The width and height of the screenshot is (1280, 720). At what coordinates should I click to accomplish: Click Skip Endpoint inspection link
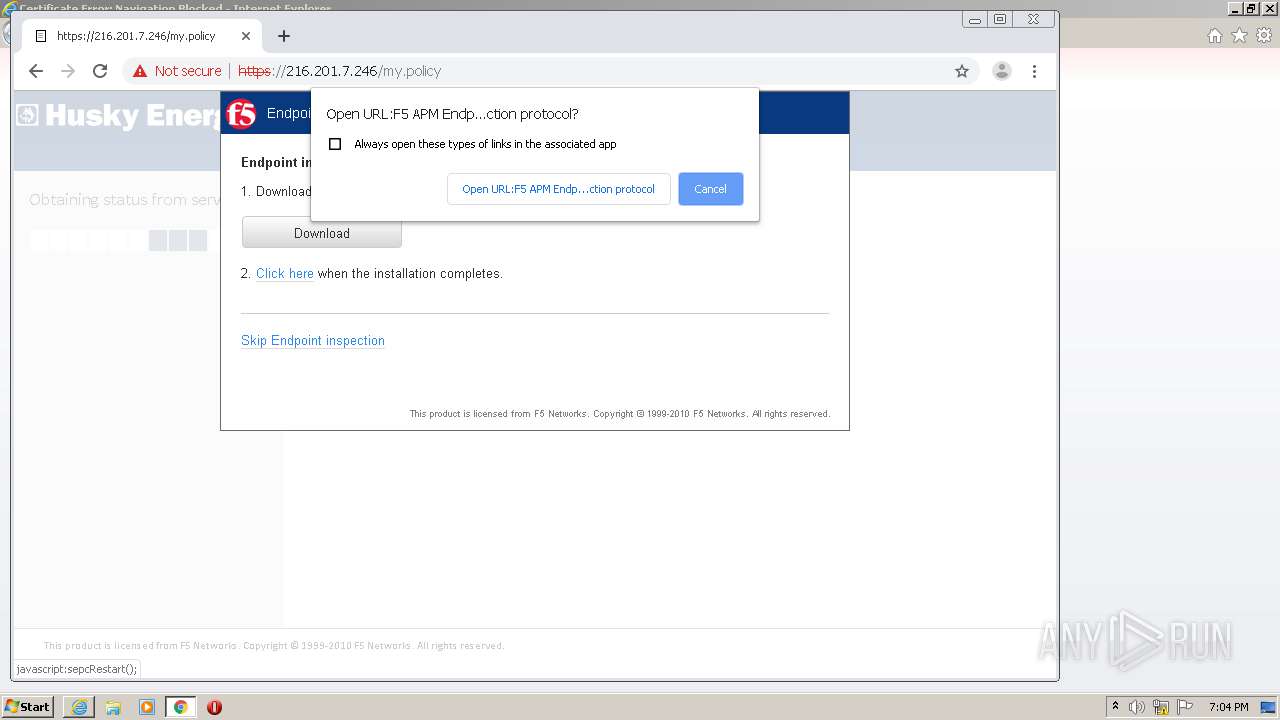click(x=313, y=340)
